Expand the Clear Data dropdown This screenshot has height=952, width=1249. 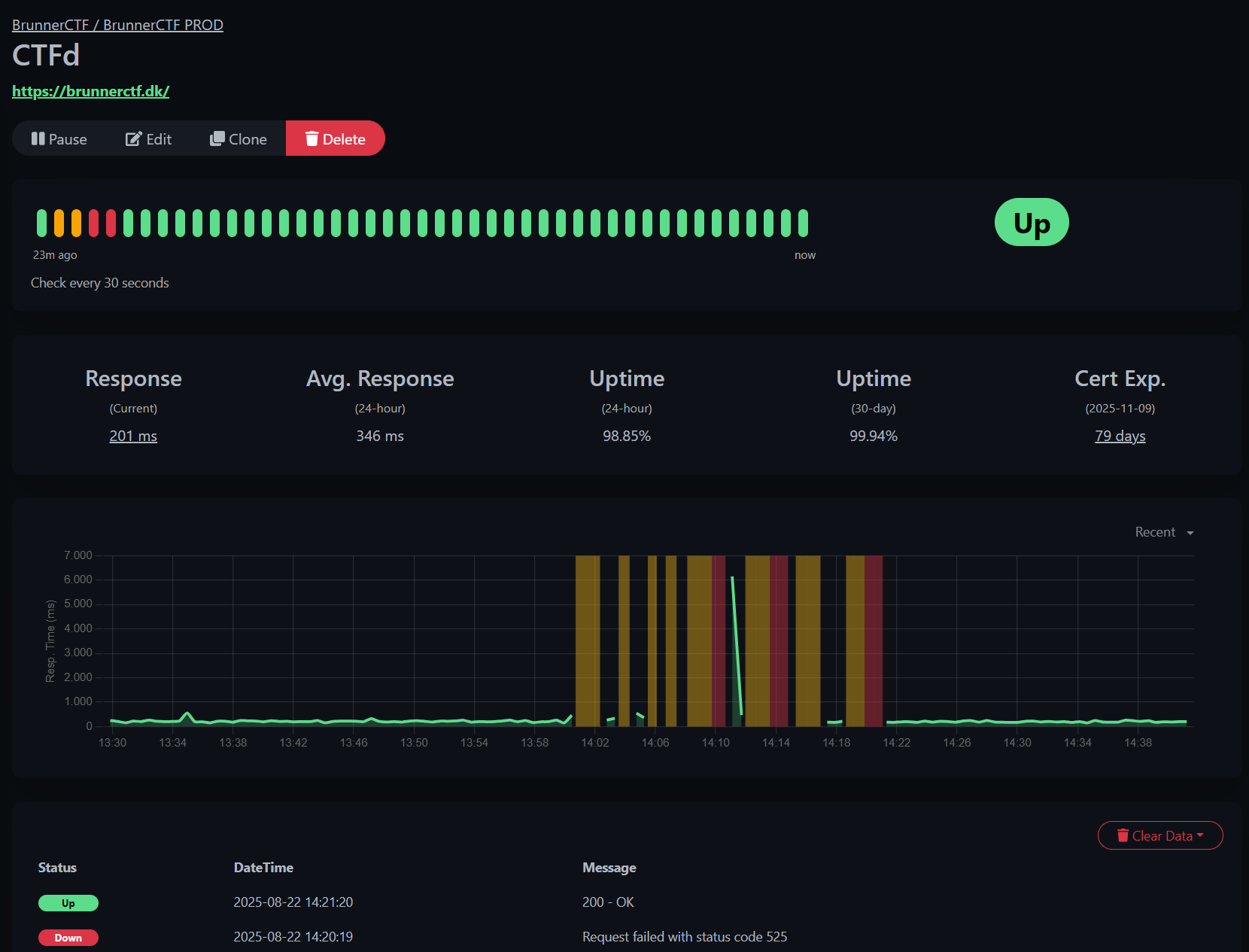(x=1160, y=835)
